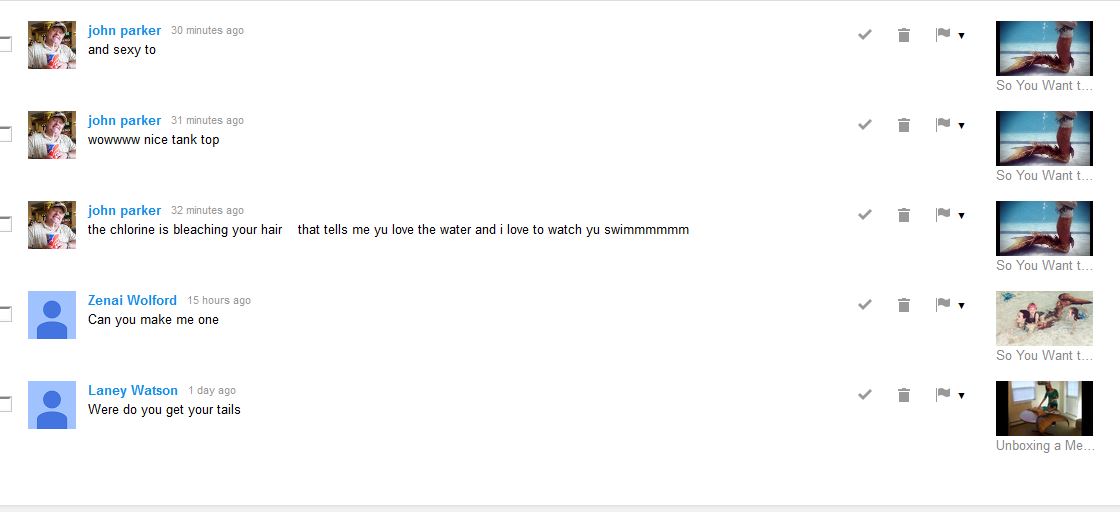1120x512 pixels.
Task: Delete the 'and sexy to' comment
Action: [904, 35]
